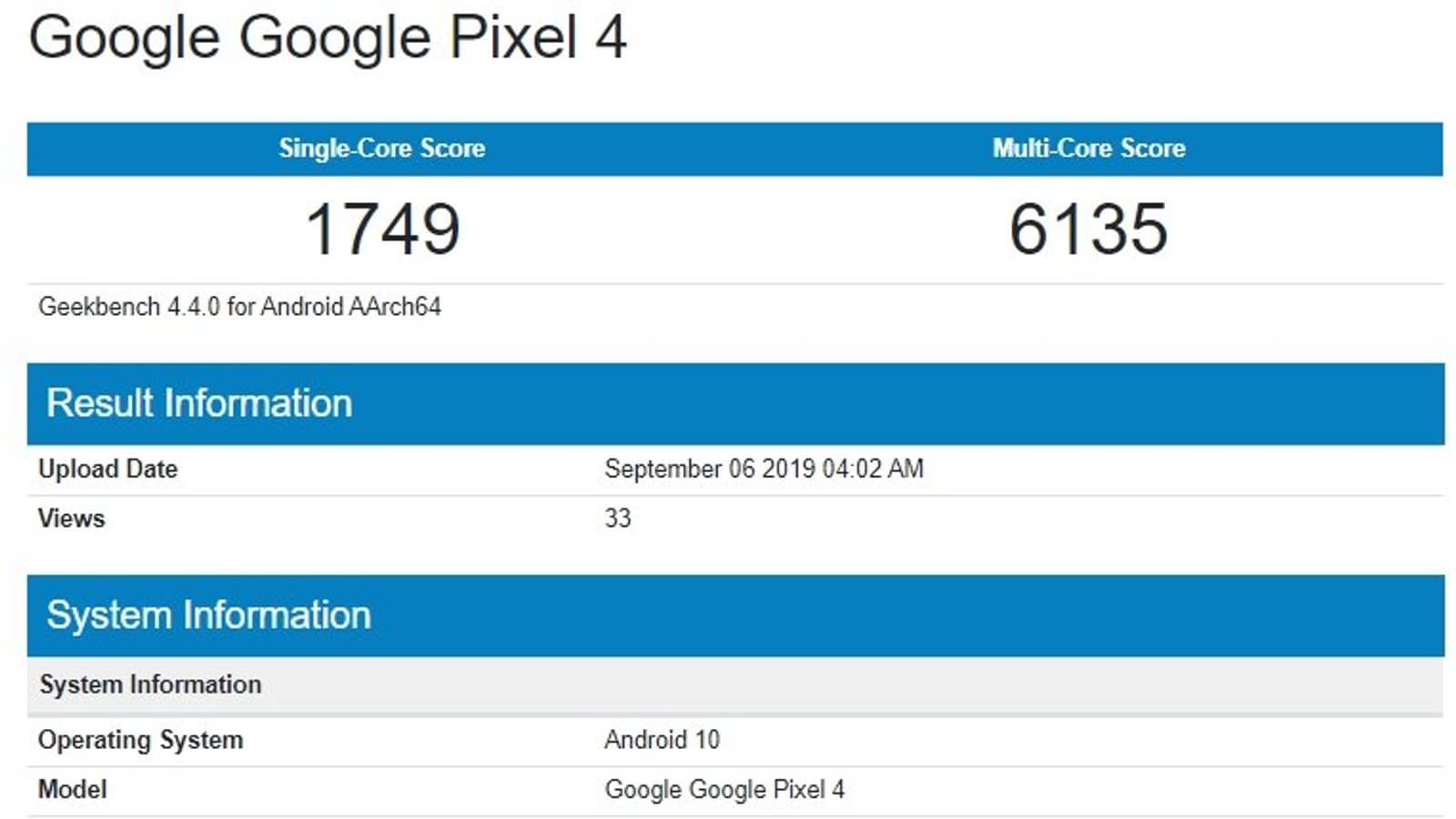Click the gray System Information subheader row
The height and width of the screenshot is (819, 1456).
pyautogui.click(x=150, y=684)
